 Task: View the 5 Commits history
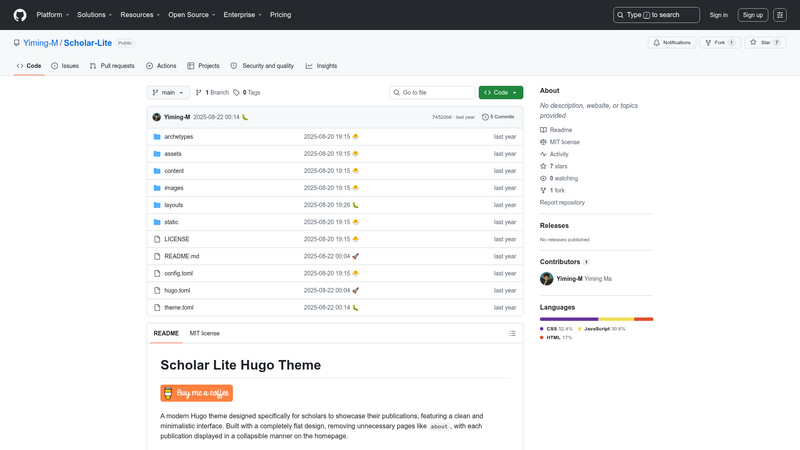click(x=498, y=117)
